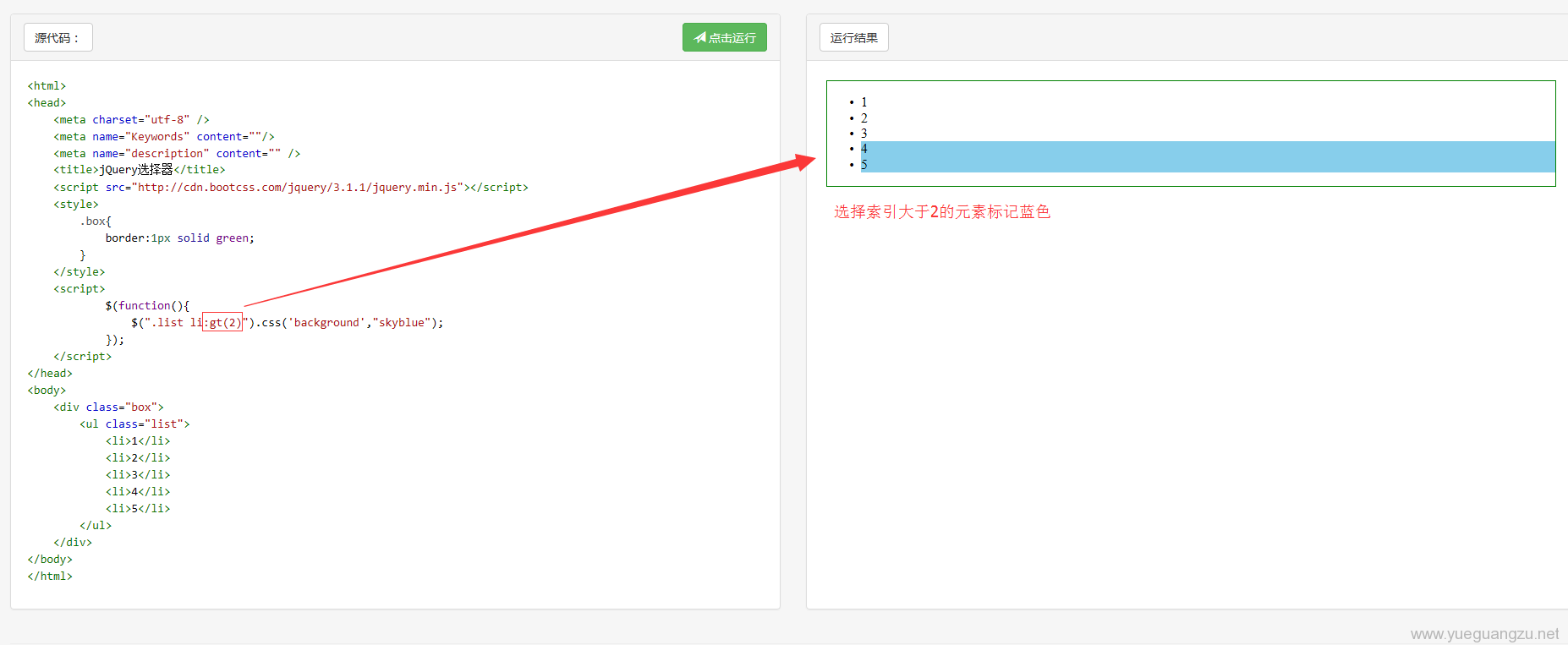Click list item 3 in result box
The width and height of the screenshot is (1568, 645).
coord(863,134)
